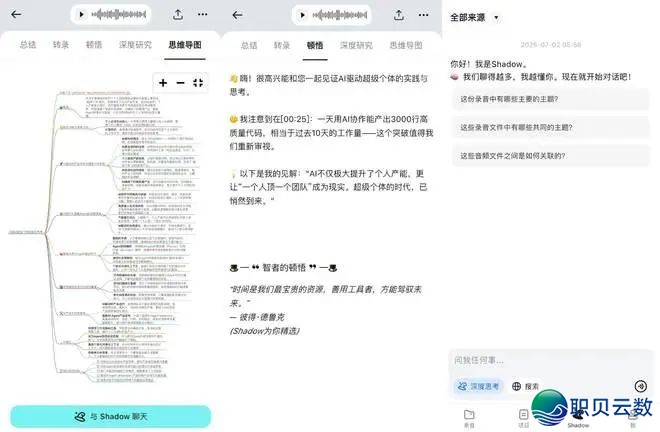Screen dimensions: 660x432
Task: Select the 深度研究 tab in the middle panel
Action: 357,45
